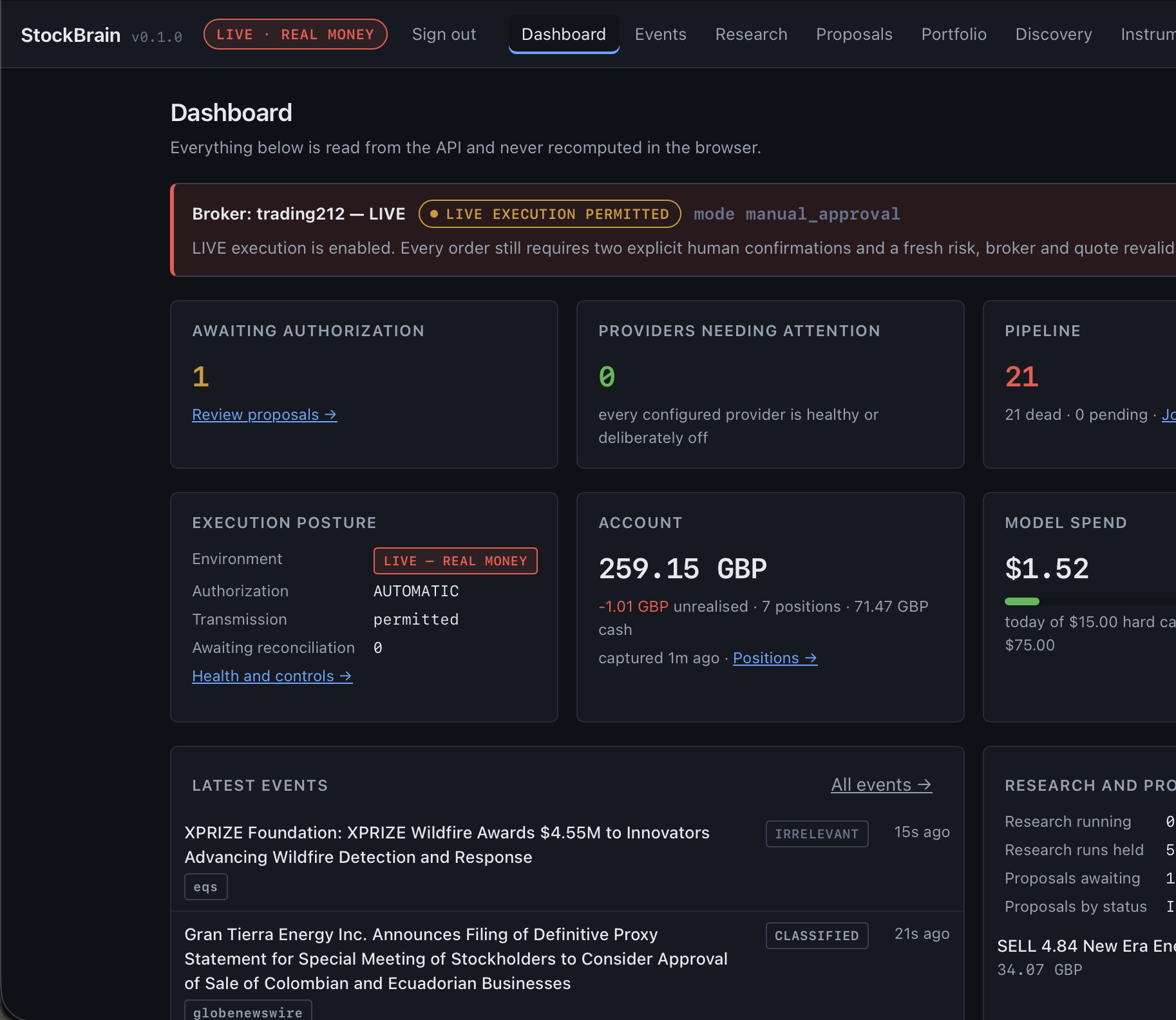Image resolution: width=1176 pixels, height=1020 pixels.
Task: Click the 259.15 GBP account value
Action: point(683,569)
